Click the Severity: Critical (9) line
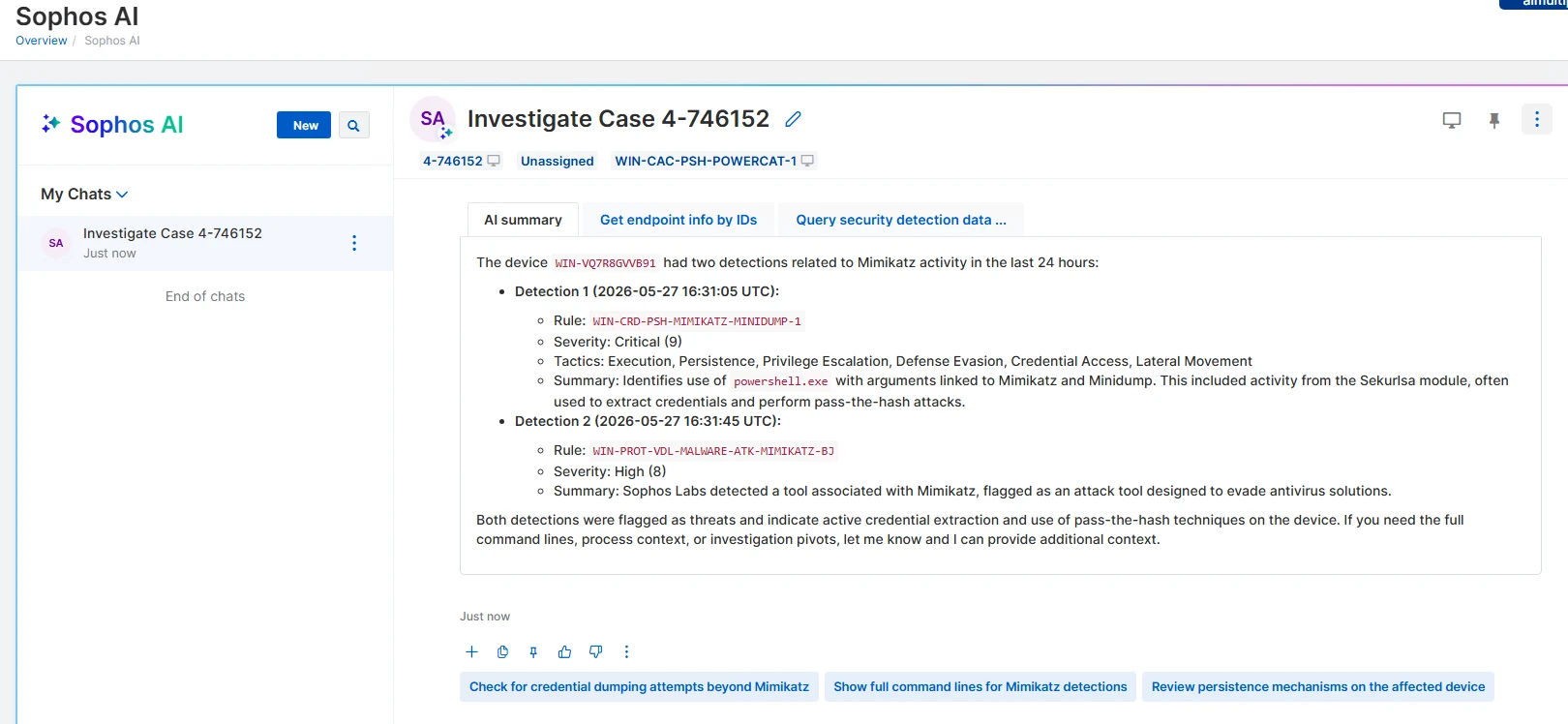 point(618,342)
